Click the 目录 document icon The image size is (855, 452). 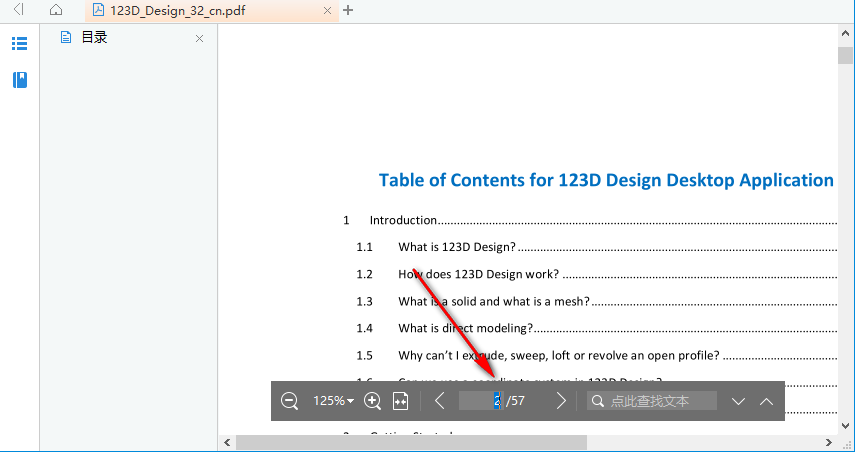[66, 37]
